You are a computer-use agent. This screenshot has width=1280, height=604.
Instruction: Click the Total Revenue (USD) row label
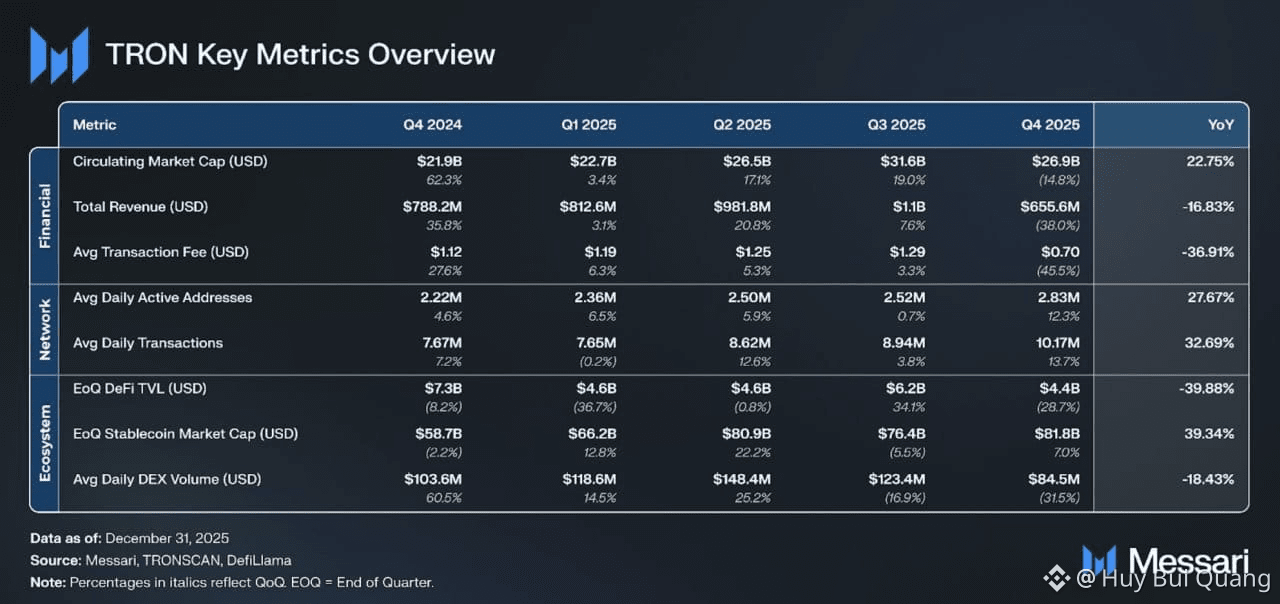[x=140, y=206]
